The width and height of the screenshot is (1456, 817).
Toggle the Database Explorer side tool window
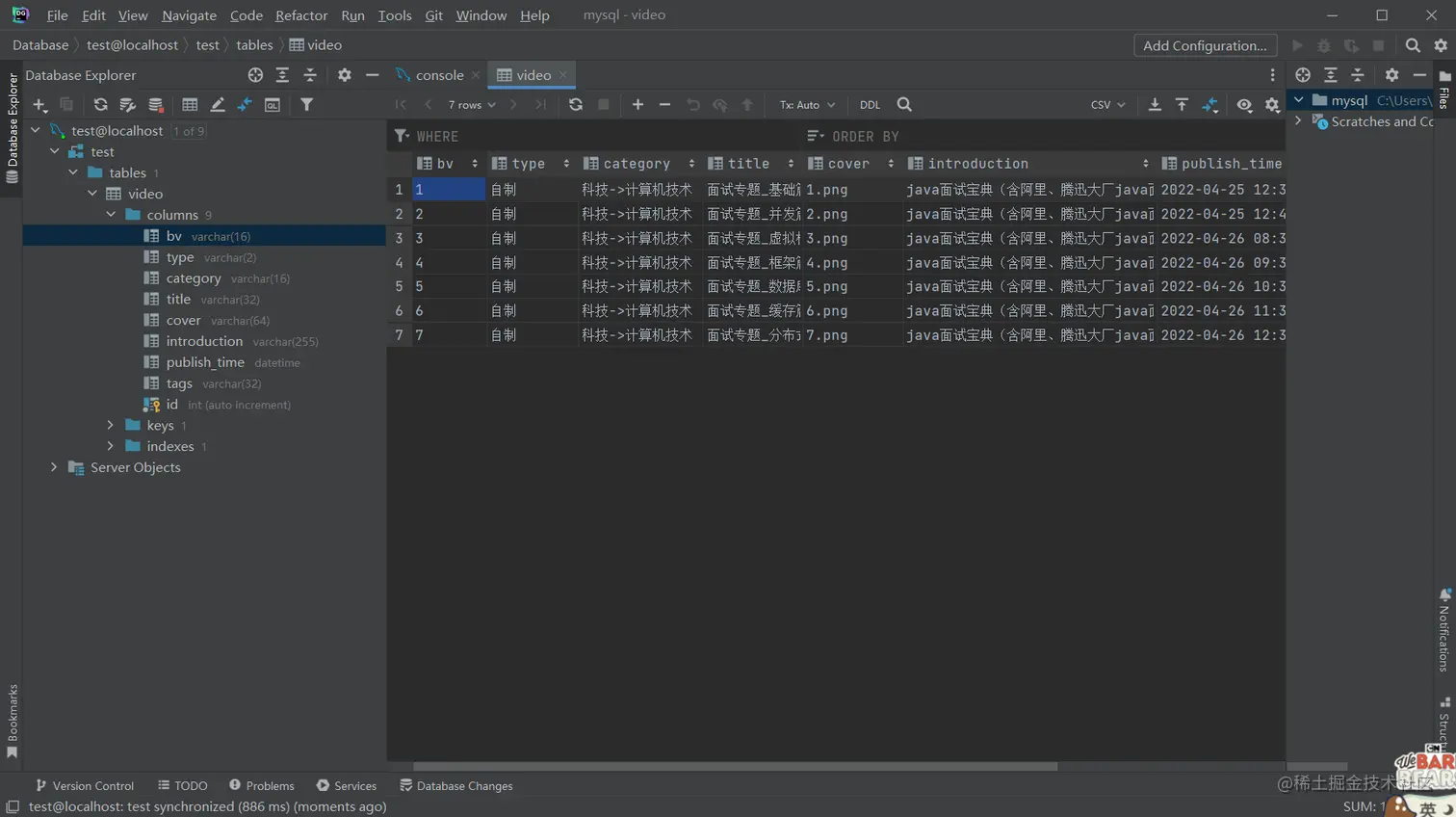(12, 127)
